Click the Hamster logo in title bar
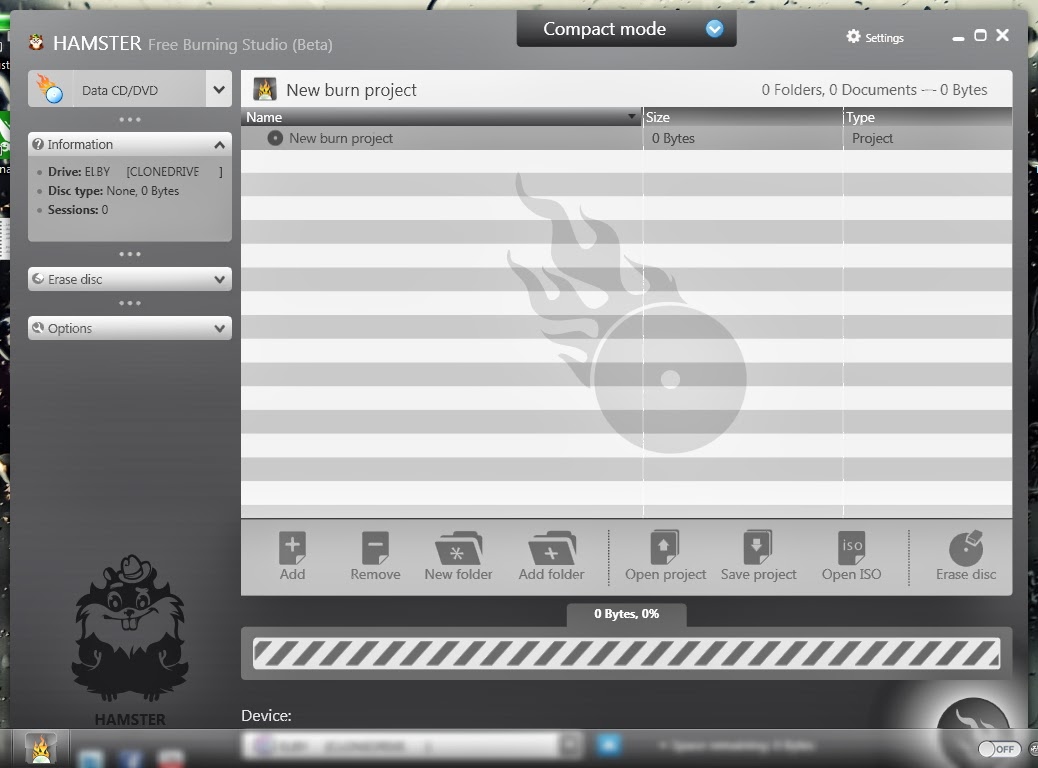 [36, 43]
